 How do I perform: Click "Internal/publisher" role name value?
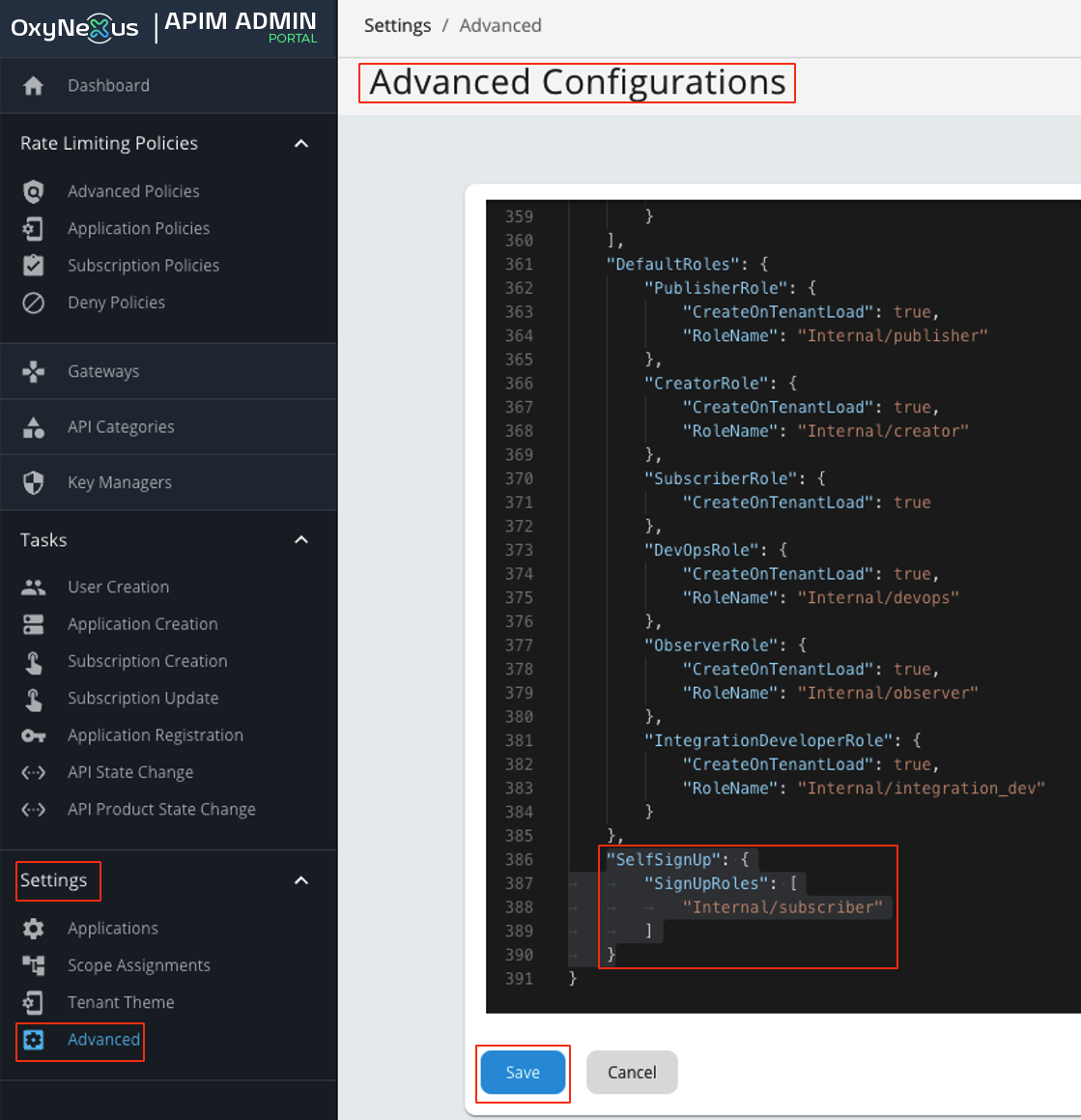pyautogui.click(x=893, y=335)
